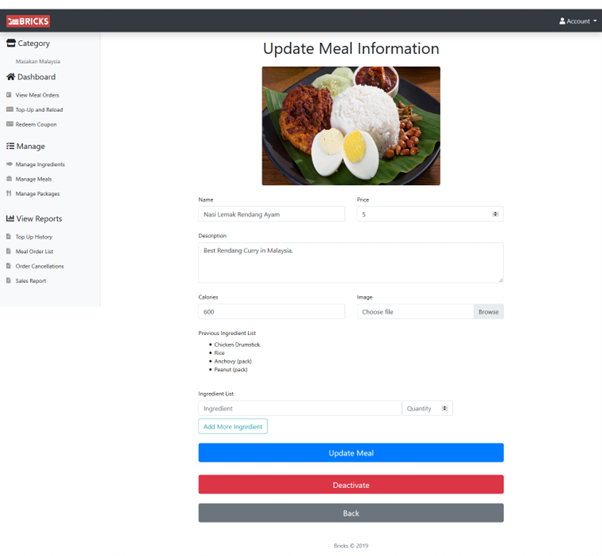Click the red Deactivate button
602x556 pixels.
pyautogui.click(x=351, y=485)
